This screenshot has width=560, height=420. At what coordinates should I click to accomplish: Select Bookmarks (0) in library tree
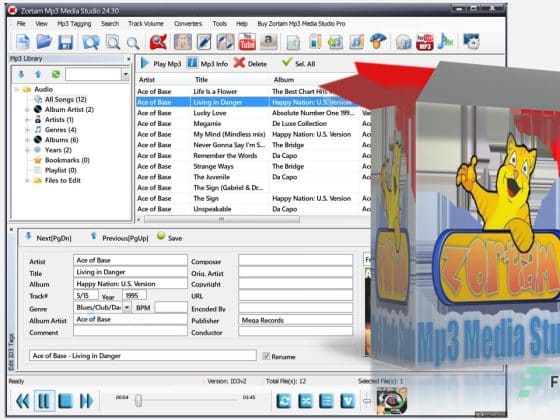pos(67,160)
